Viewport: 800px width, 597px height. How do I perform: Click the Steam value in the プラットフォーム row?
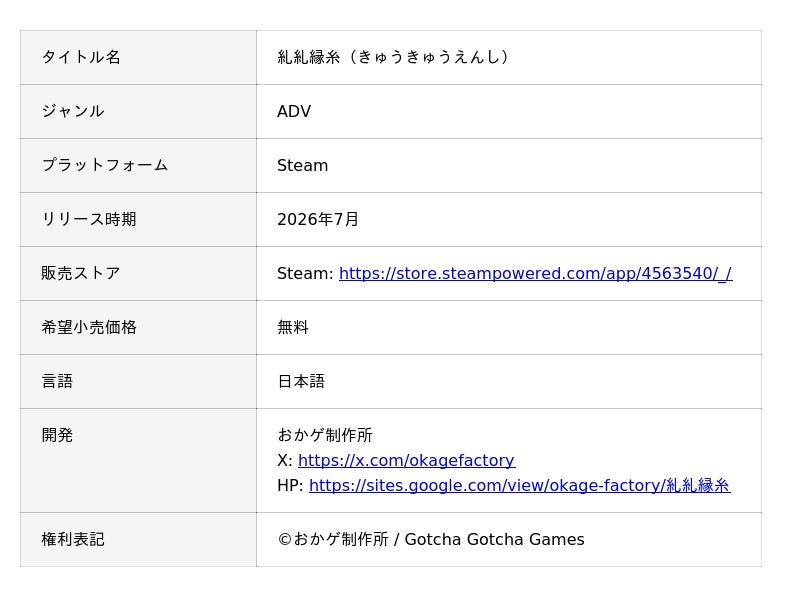tap(302, 165)
